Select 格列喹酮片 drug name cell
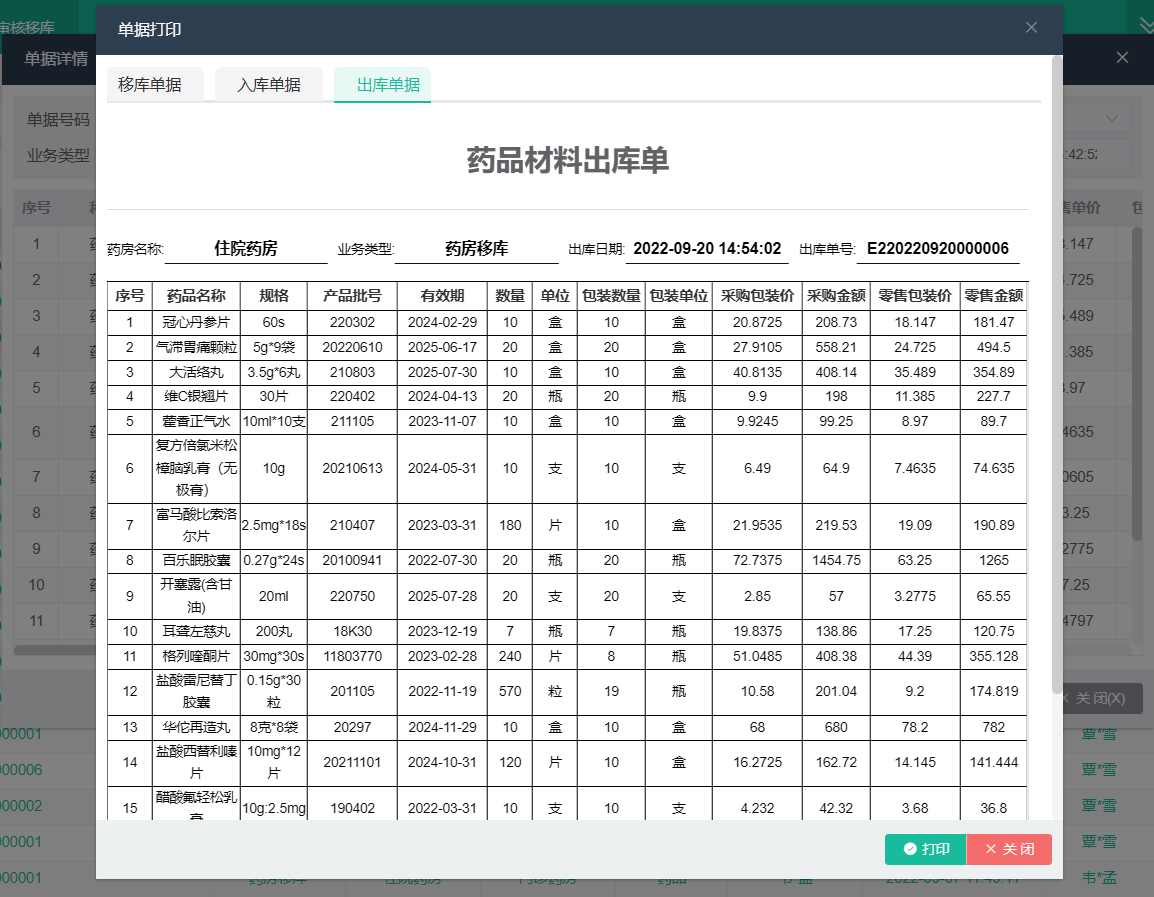The width and height of the screenshot is (1154, 897). pos(196,656)
